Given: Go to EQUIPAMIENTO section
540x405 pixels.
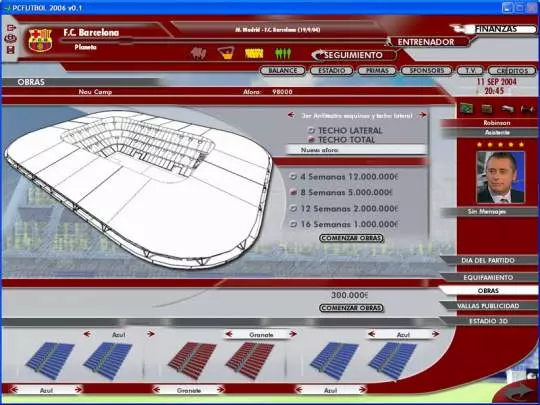Looking at the screenshot, I should click(488, 277).
